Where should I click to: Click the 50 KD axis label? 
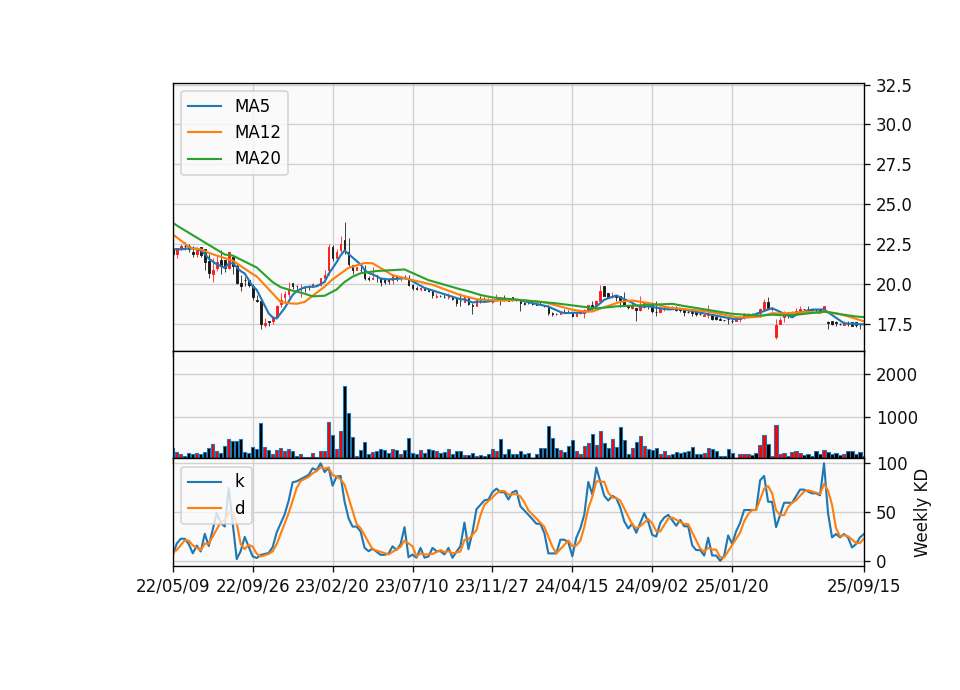[x=887, y=513]
